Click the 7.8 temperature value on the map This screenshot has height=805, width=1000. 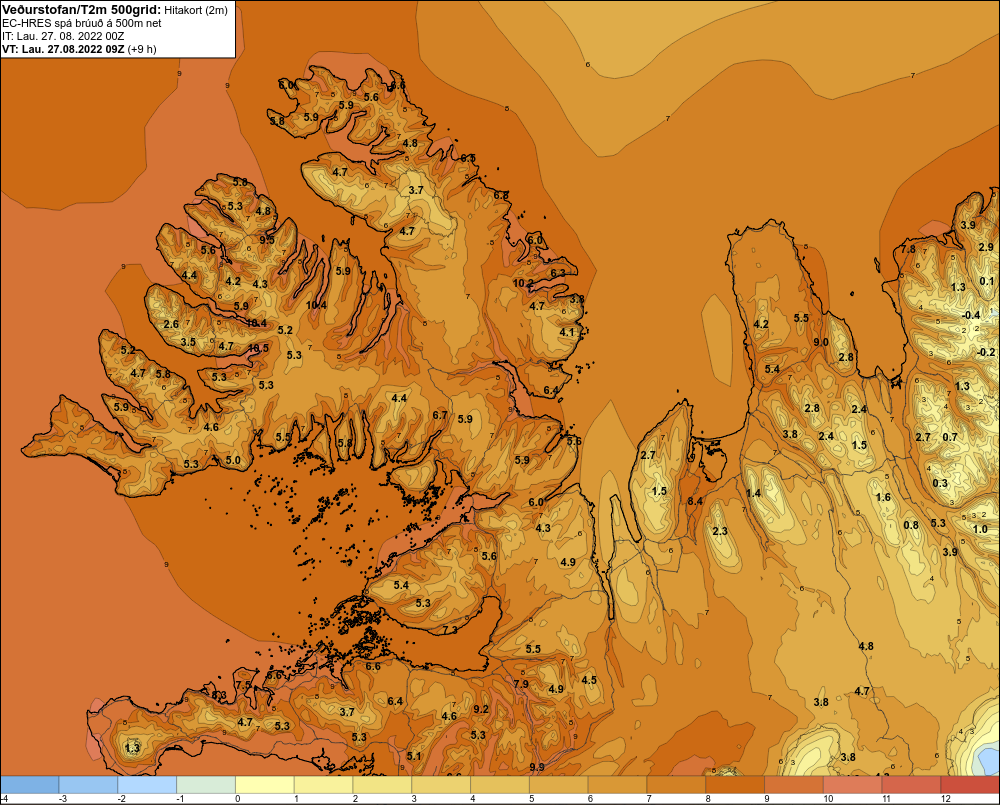coord(908,249)
